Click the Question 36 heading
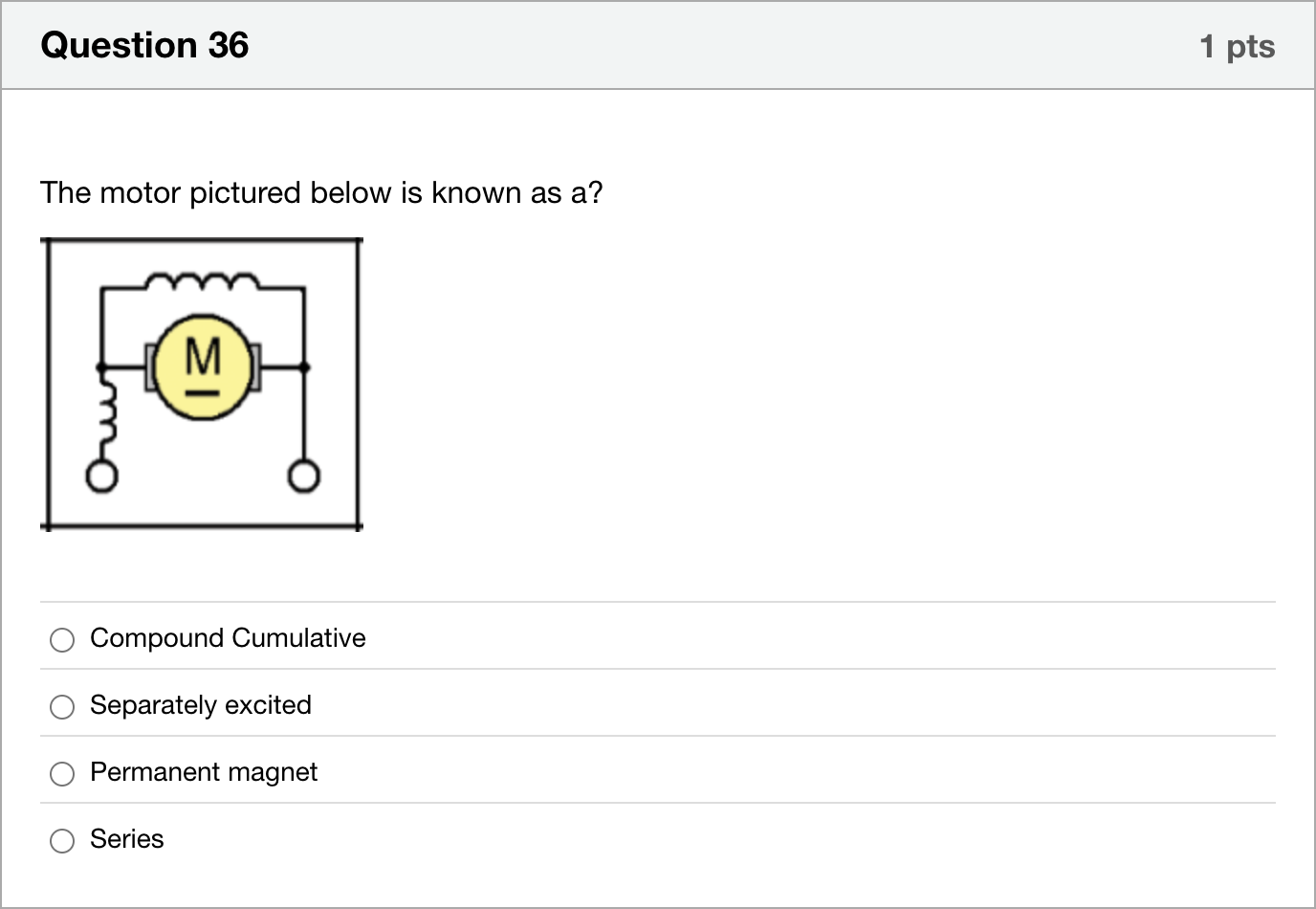Viewport: 1316px width, 909px height. click(144, 45)
